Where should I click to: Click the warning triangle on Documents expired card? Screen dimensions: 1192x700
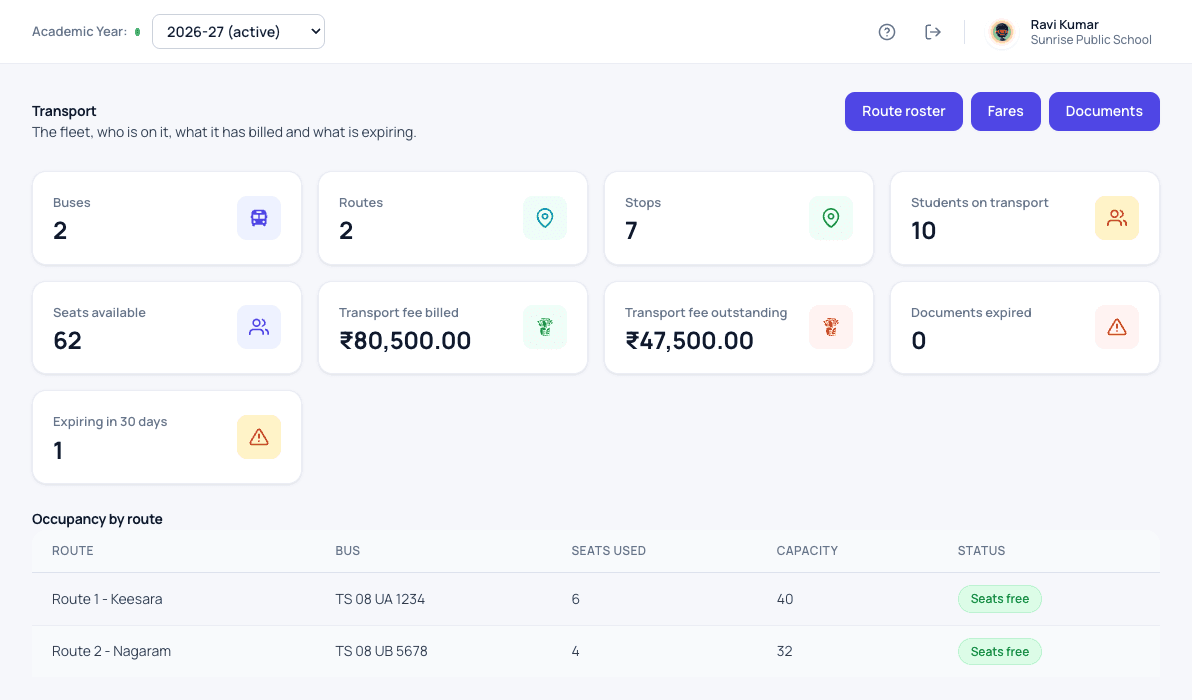1117,328
